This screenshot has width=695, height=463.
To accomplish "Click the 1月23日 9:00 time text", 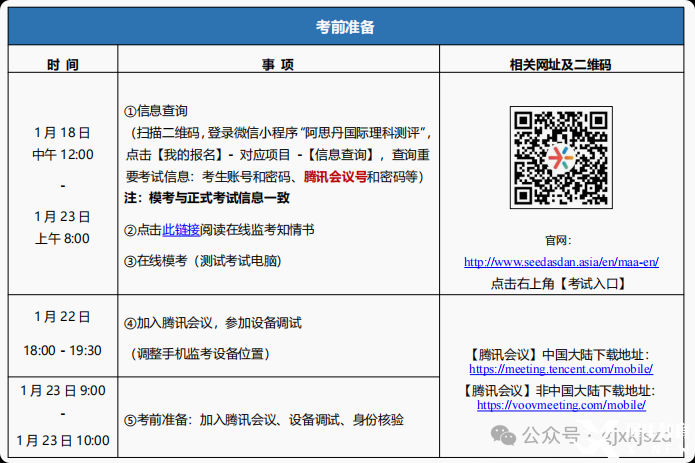I will 63,390.
